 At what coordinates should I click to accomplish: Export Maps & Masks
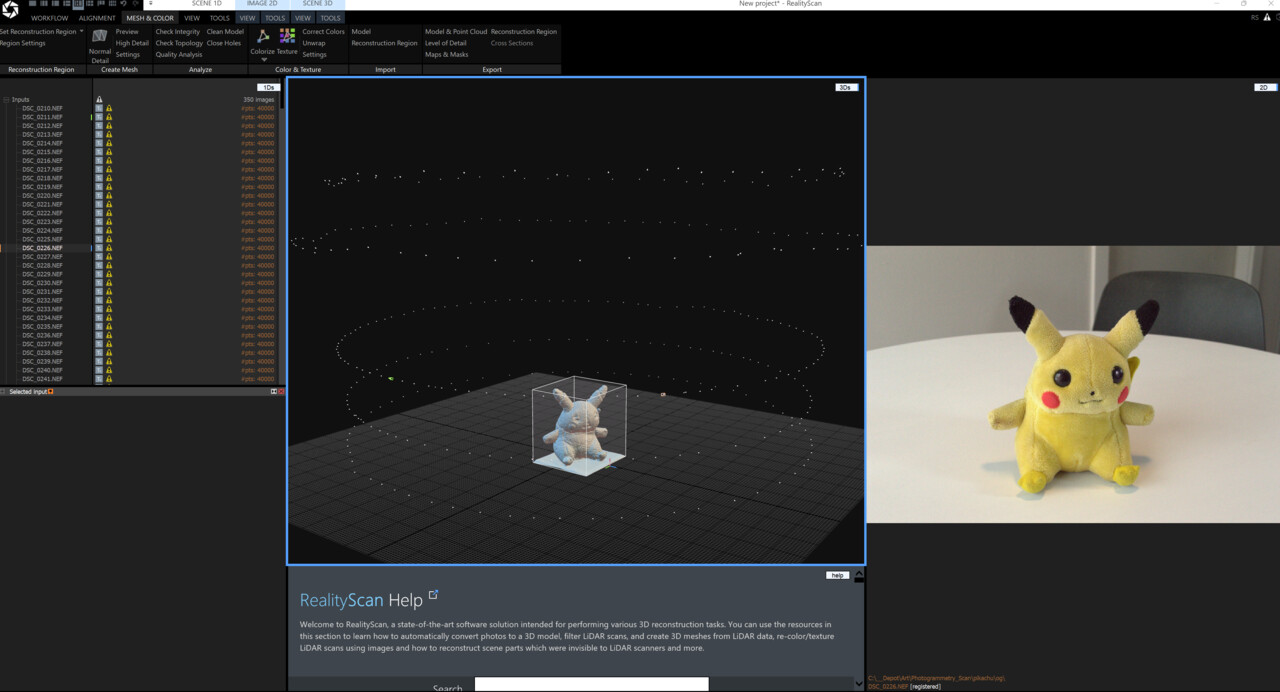tap(446, 55)
